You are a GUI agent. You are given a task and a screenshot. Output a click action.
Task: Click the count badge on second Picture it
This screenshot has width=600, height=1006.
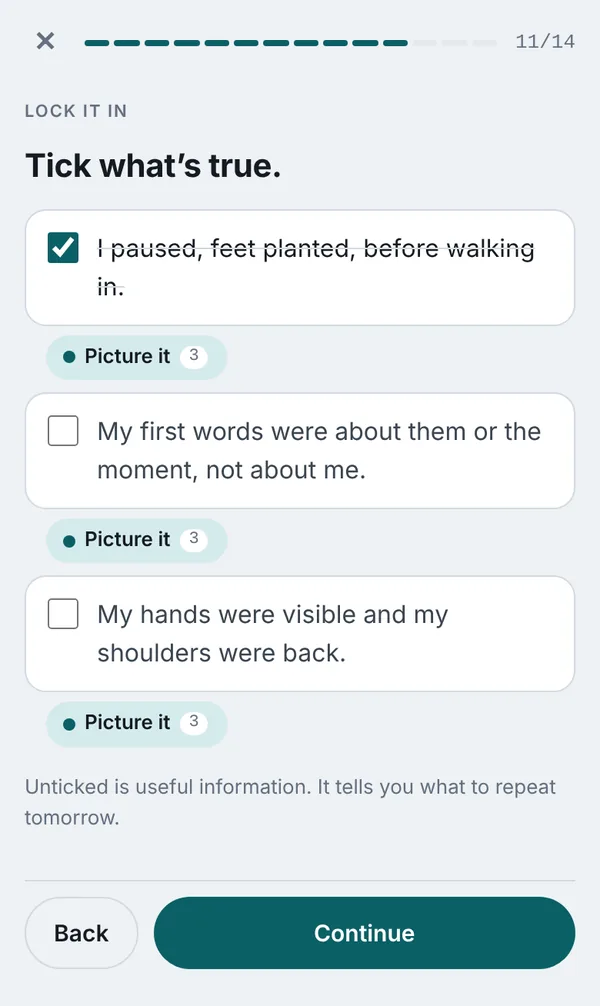coord(194,539)
